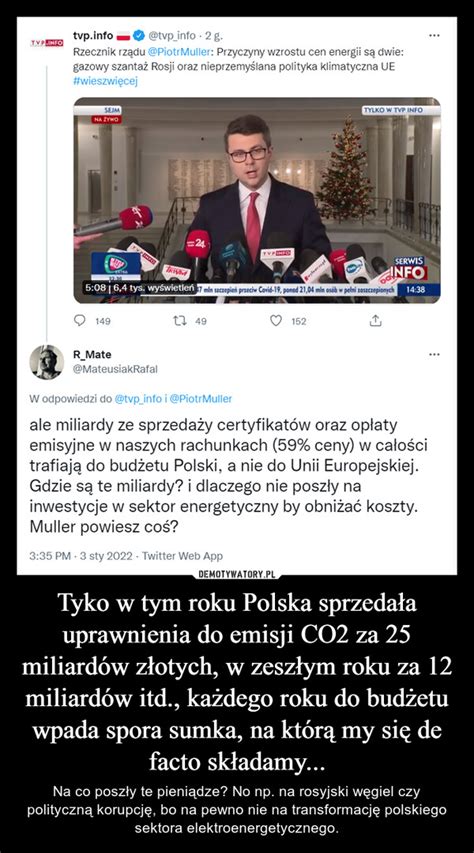Click the TVP INFO profile avatar
The image size is (474, 853).
(x=46, y=42)
